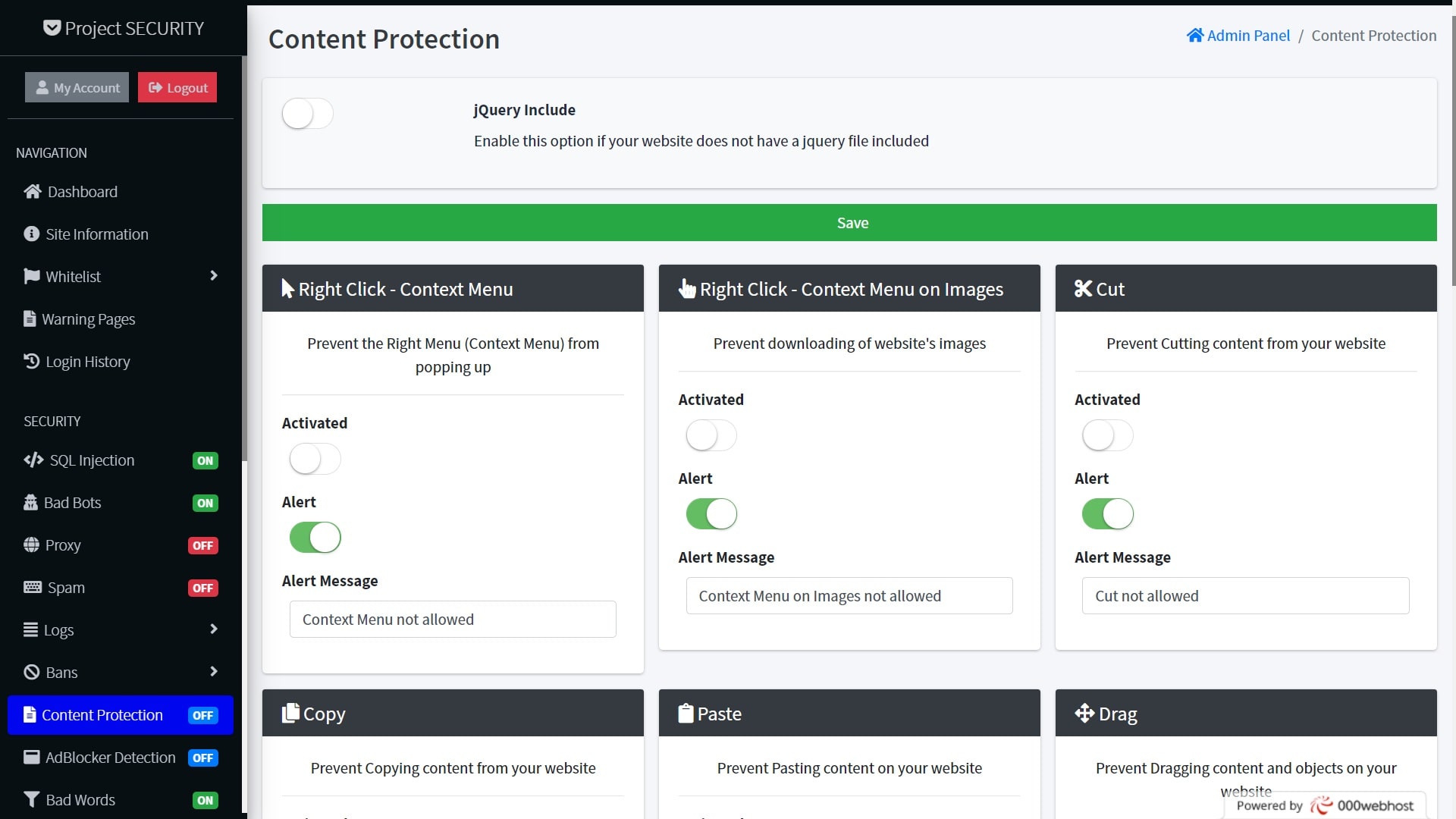Edit the Cut not allowed alert message
This screenshot has height=819, width=1456.
[x=1245, y=595]
